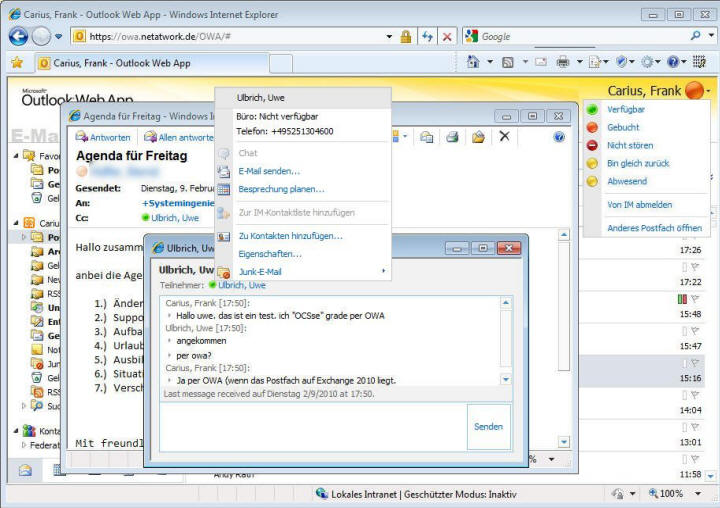720x508 pixels.
Task: Open a new blank browser tab
Action: [281, 63]
